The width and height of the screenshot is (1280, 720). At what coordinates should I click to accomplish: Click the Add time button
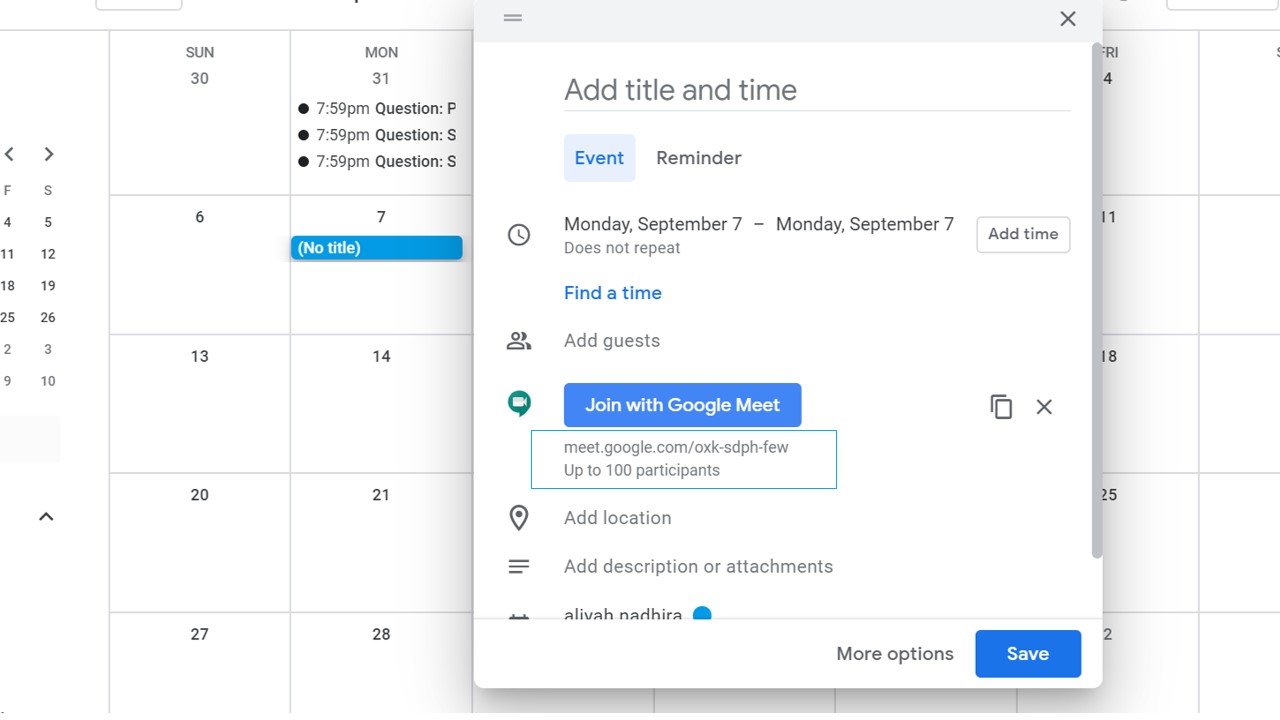(x=1022, y=234)
